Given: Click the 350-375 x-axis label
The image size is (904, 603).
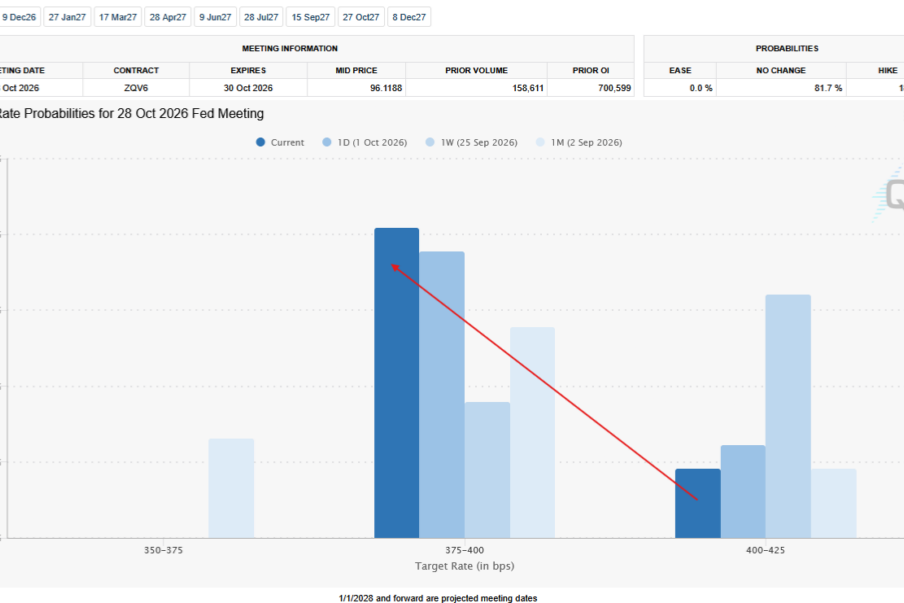Looking at the screenshot, I should click(163, 551).
